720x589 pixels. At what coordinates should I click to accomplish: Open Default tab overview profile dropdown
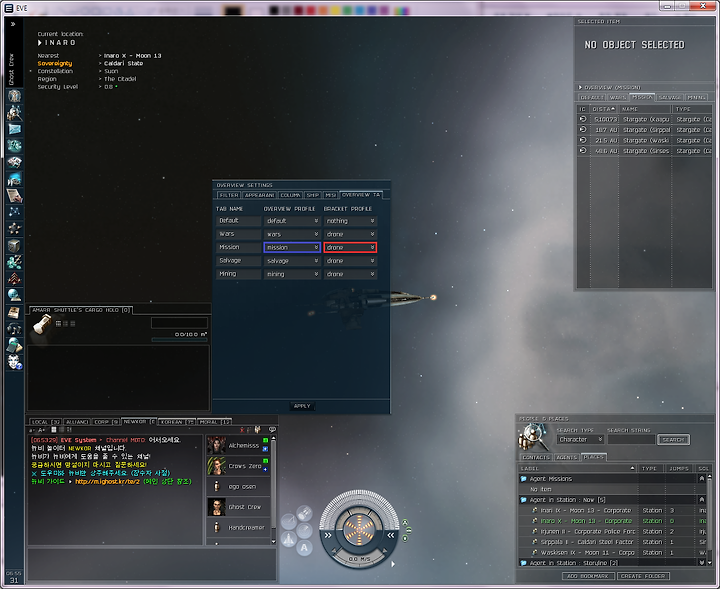click(292, 221)
